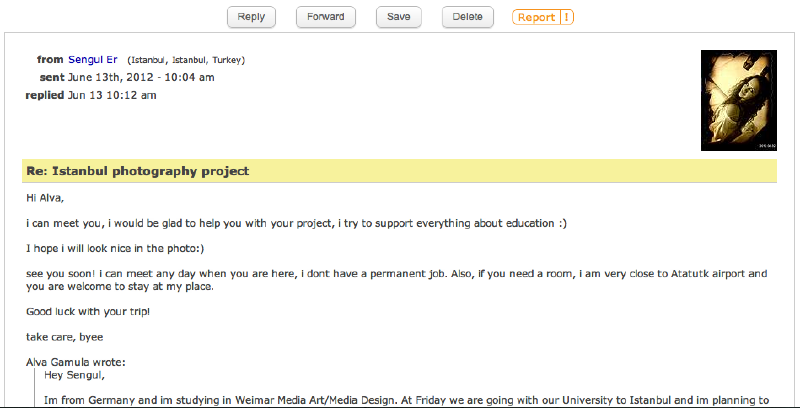Click the Reply button

(251, 17)
